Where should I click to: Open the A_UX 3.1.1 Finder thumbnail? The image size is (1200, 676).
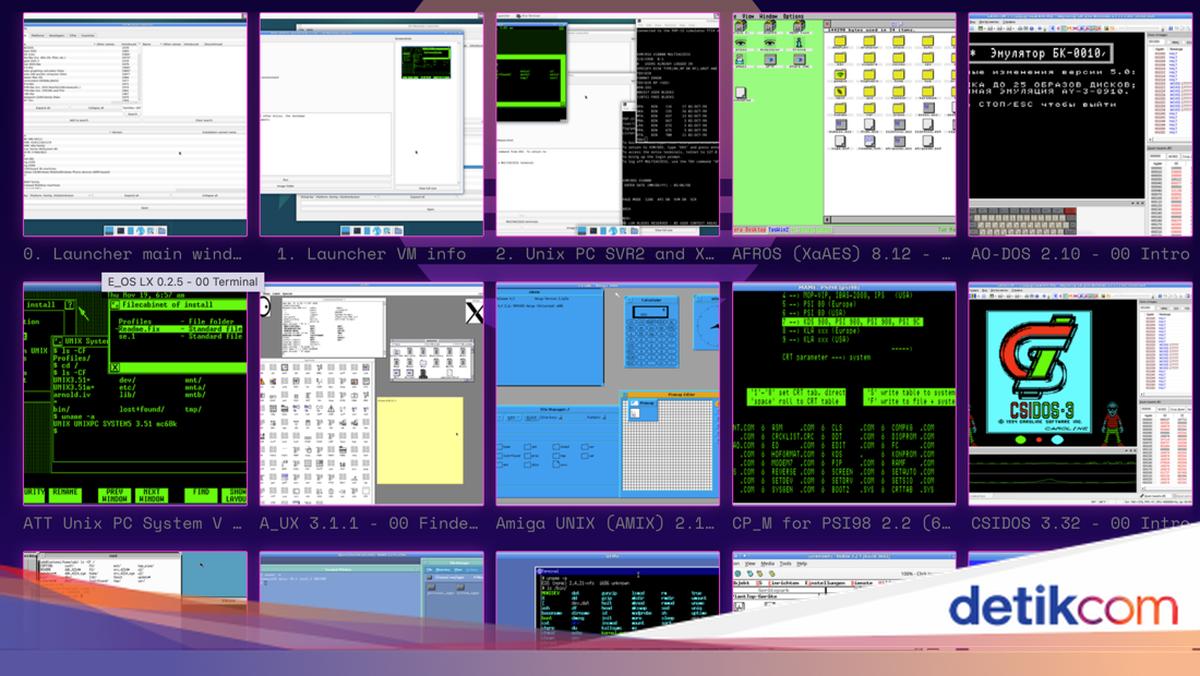tap(371, 394)
